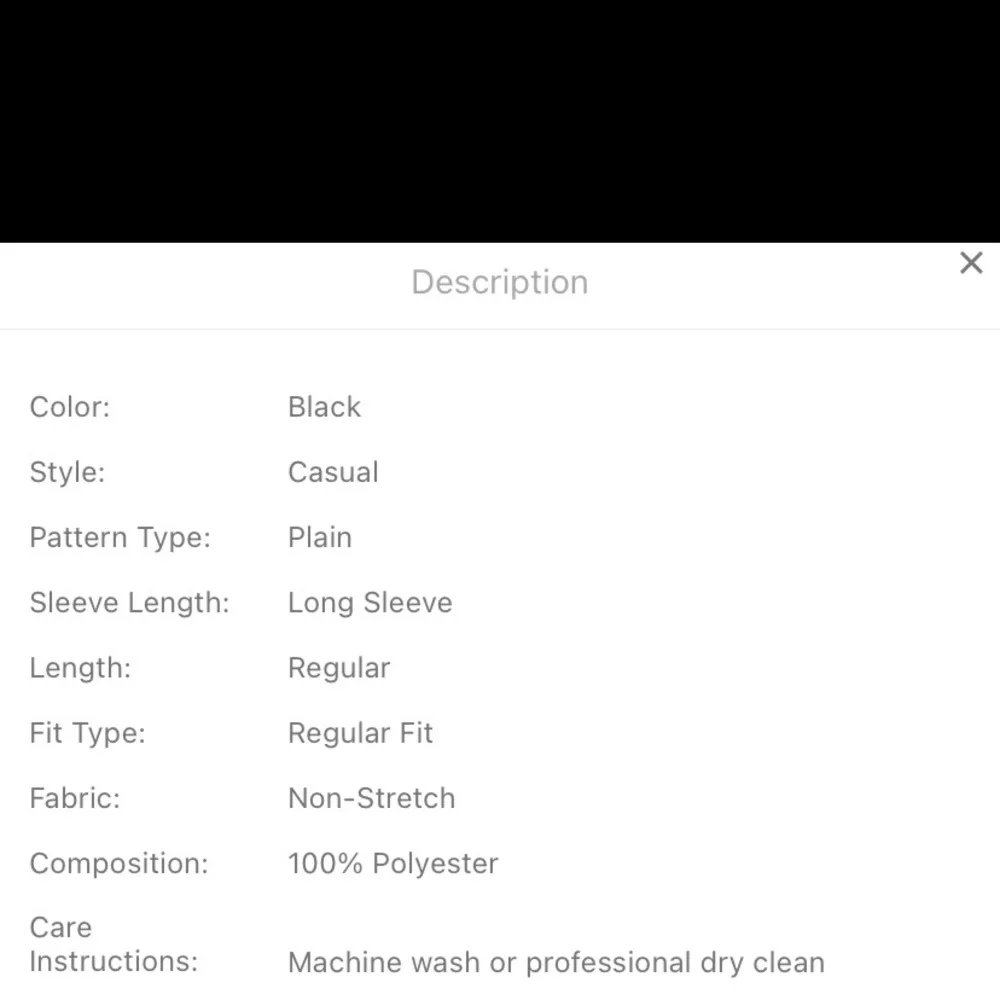Screen dimensions: 1000x1000
Task: Select the Casual style value
Action: coord(333,472)
